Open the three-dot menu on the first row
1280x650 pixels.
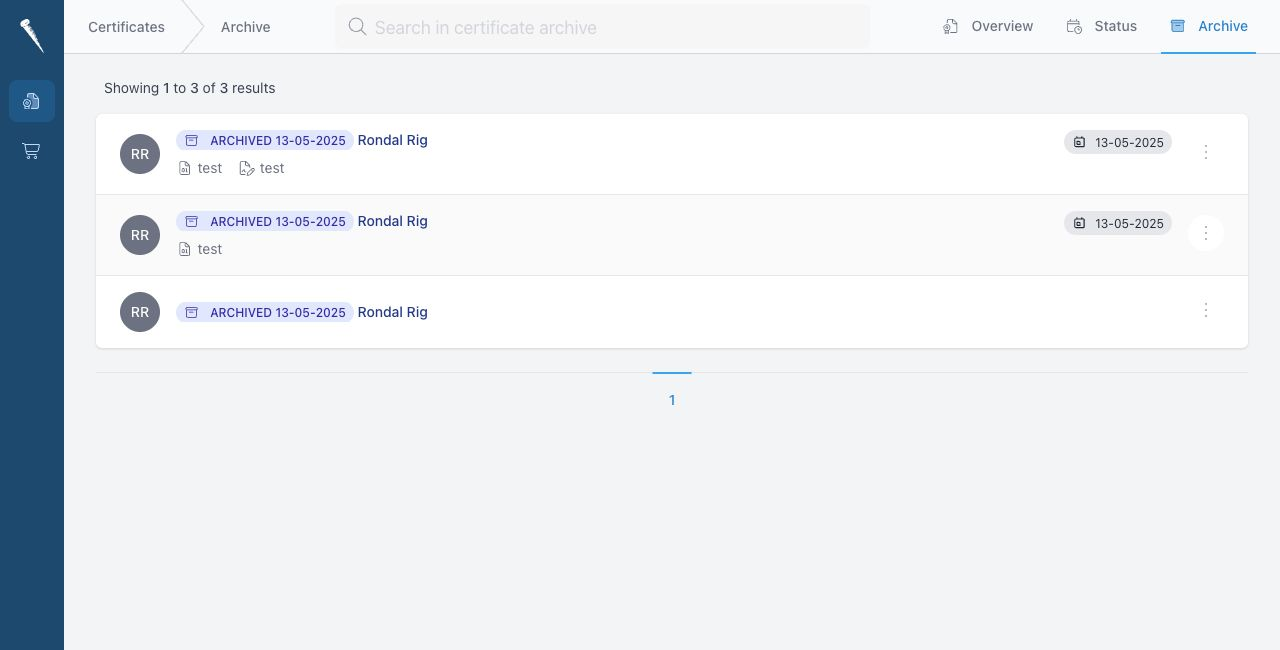[1206, 152]
